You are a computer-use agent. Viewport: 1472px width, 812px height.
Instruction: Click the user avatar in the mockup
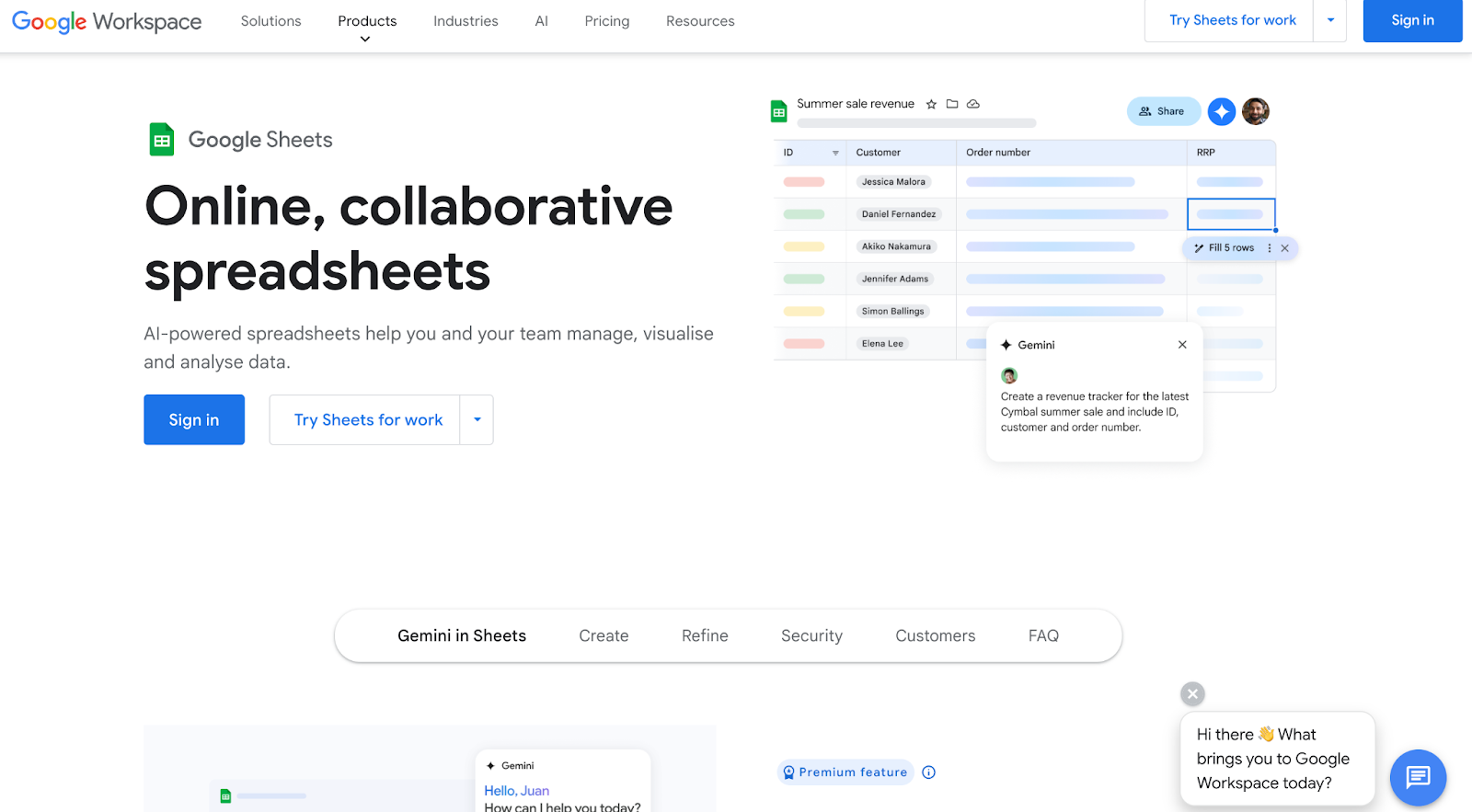point(1256,111)
